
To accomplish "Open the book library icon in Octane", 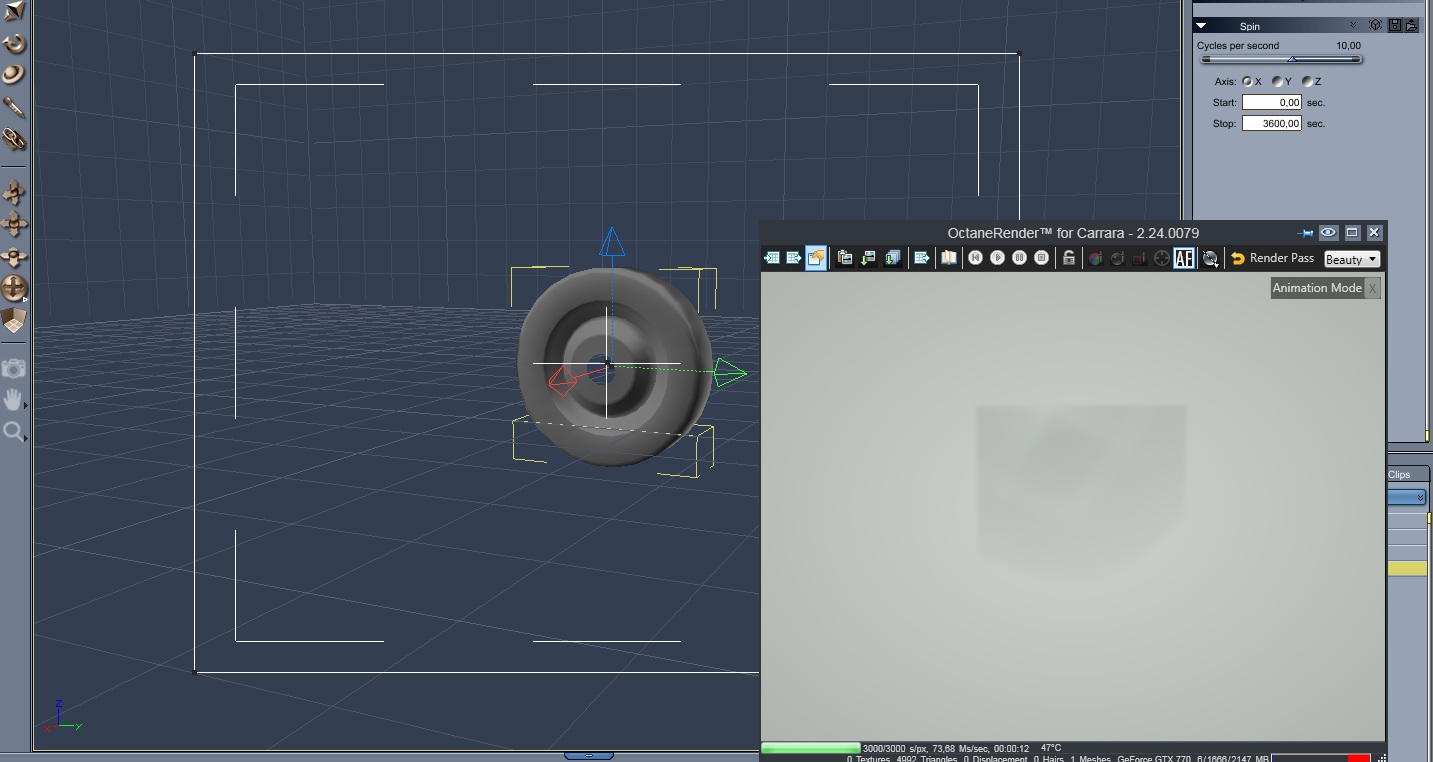I will 948,258.
